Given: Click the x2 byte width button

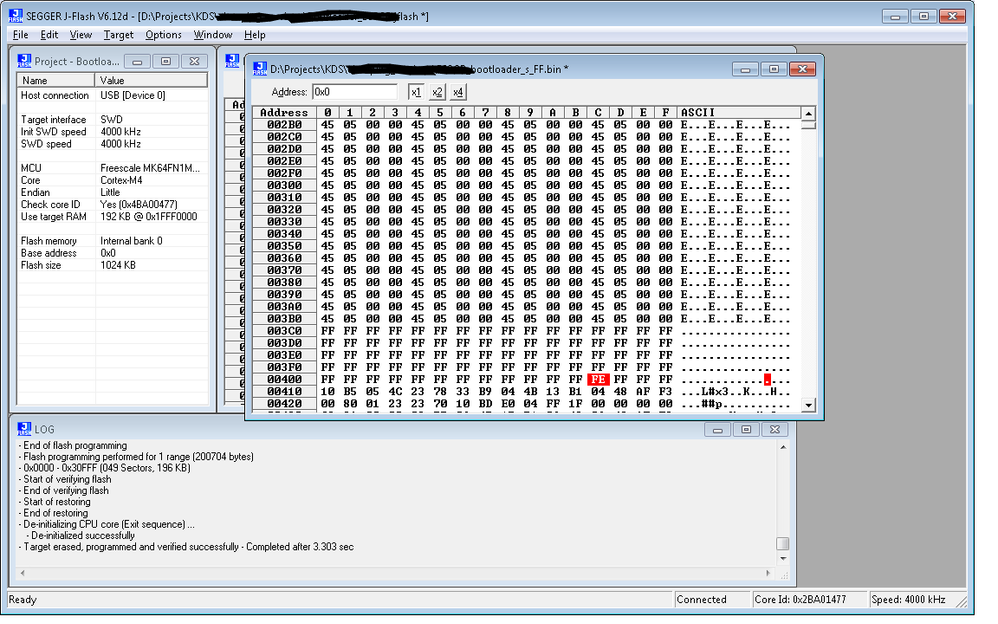Looking at the screenshot, I should click(437, 92).
